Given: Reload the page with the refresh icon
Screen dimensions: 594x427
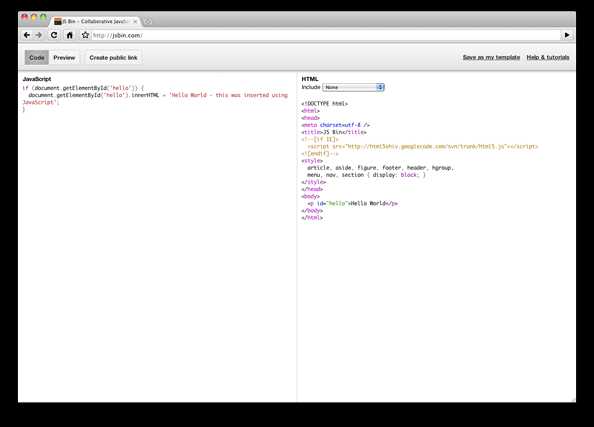Looking at the screenshot, I should (x=54, y=35).
